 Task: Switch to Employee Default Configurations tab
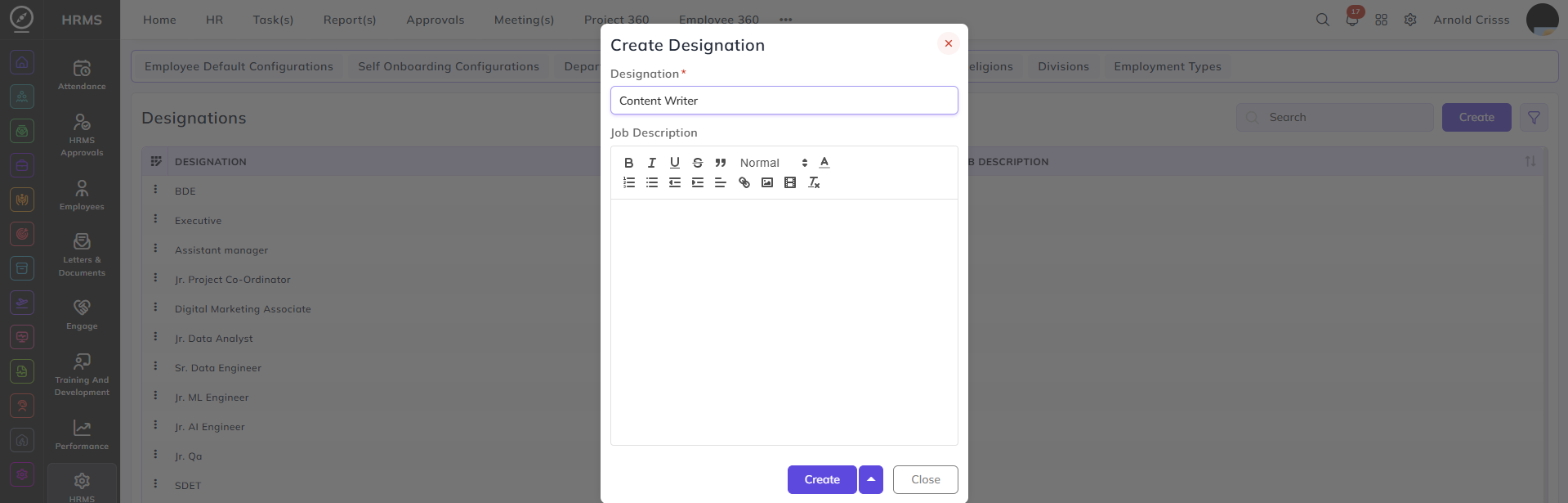coord(239,66)
